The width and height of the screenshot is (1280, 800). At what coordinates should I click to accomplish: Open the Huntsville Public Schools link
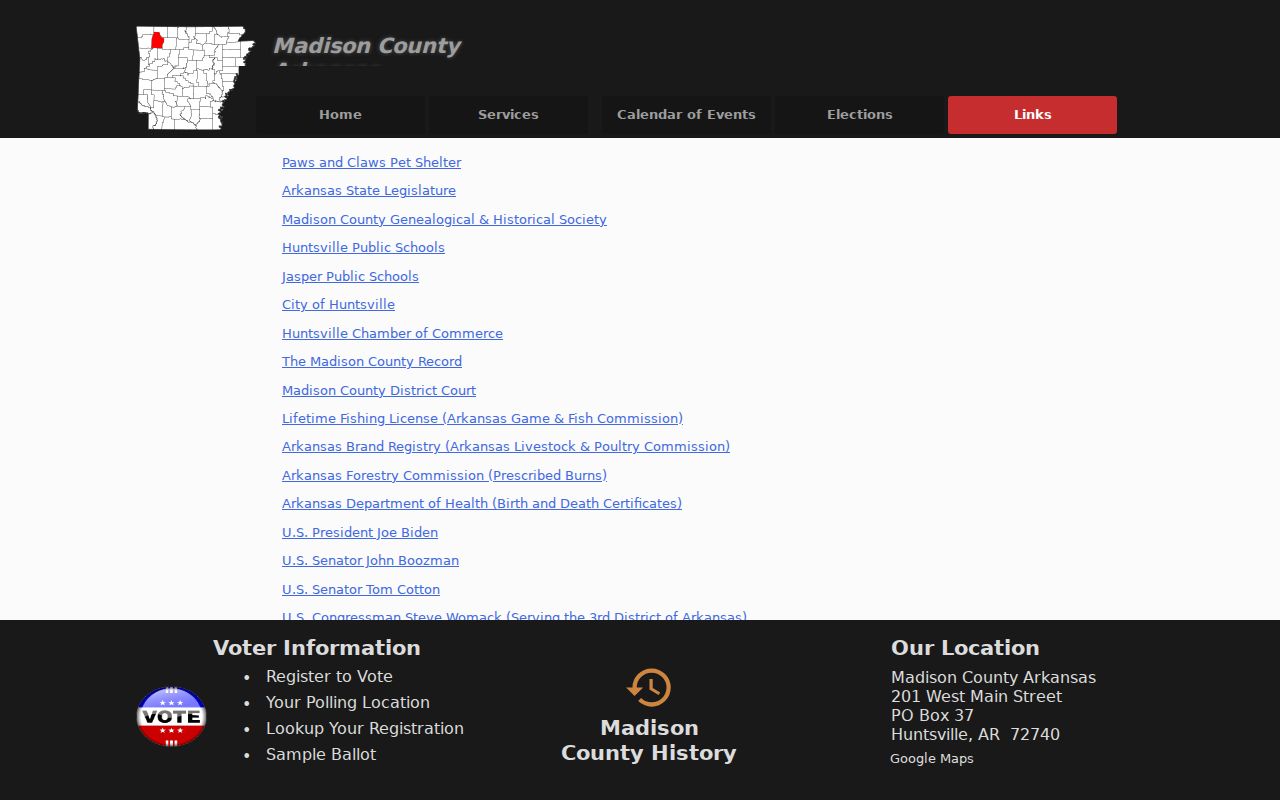coord(363,248)
